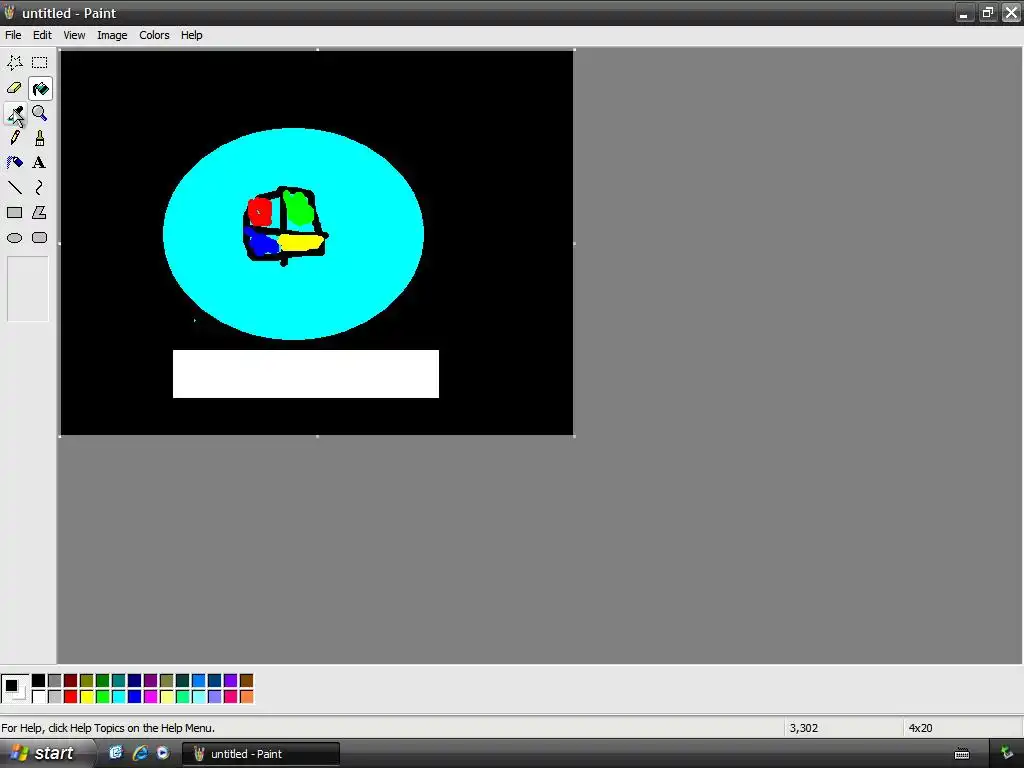Viewport: 1024px width, 768px height.
Task: Pick the dark purple color swatch
Action: point(151,681)
